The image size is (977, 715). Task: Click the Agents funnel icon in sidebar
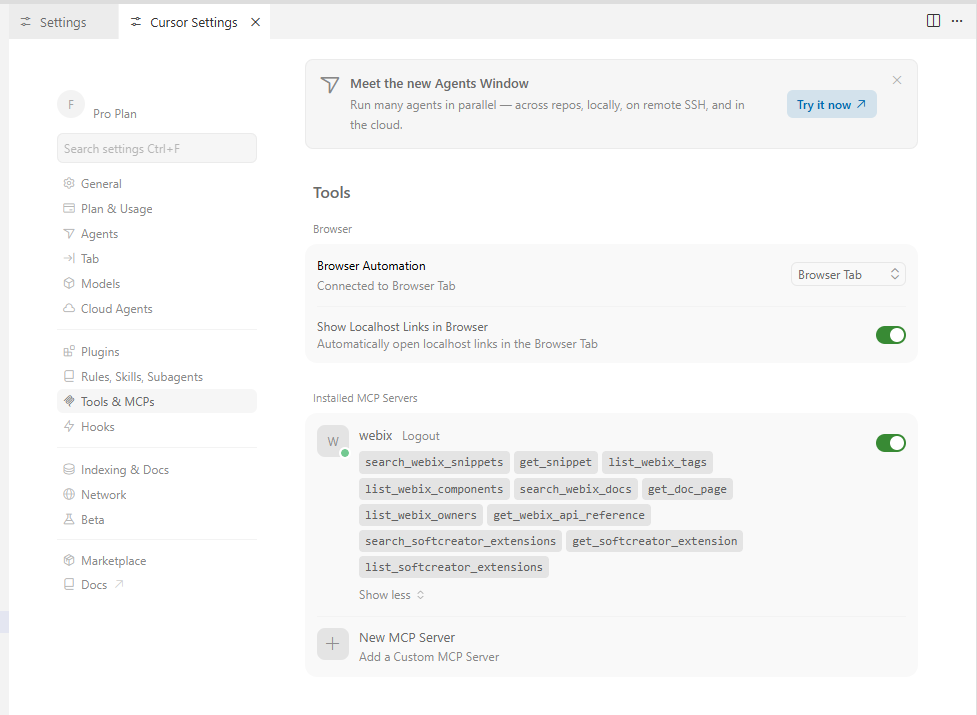[x=69, y=234]
